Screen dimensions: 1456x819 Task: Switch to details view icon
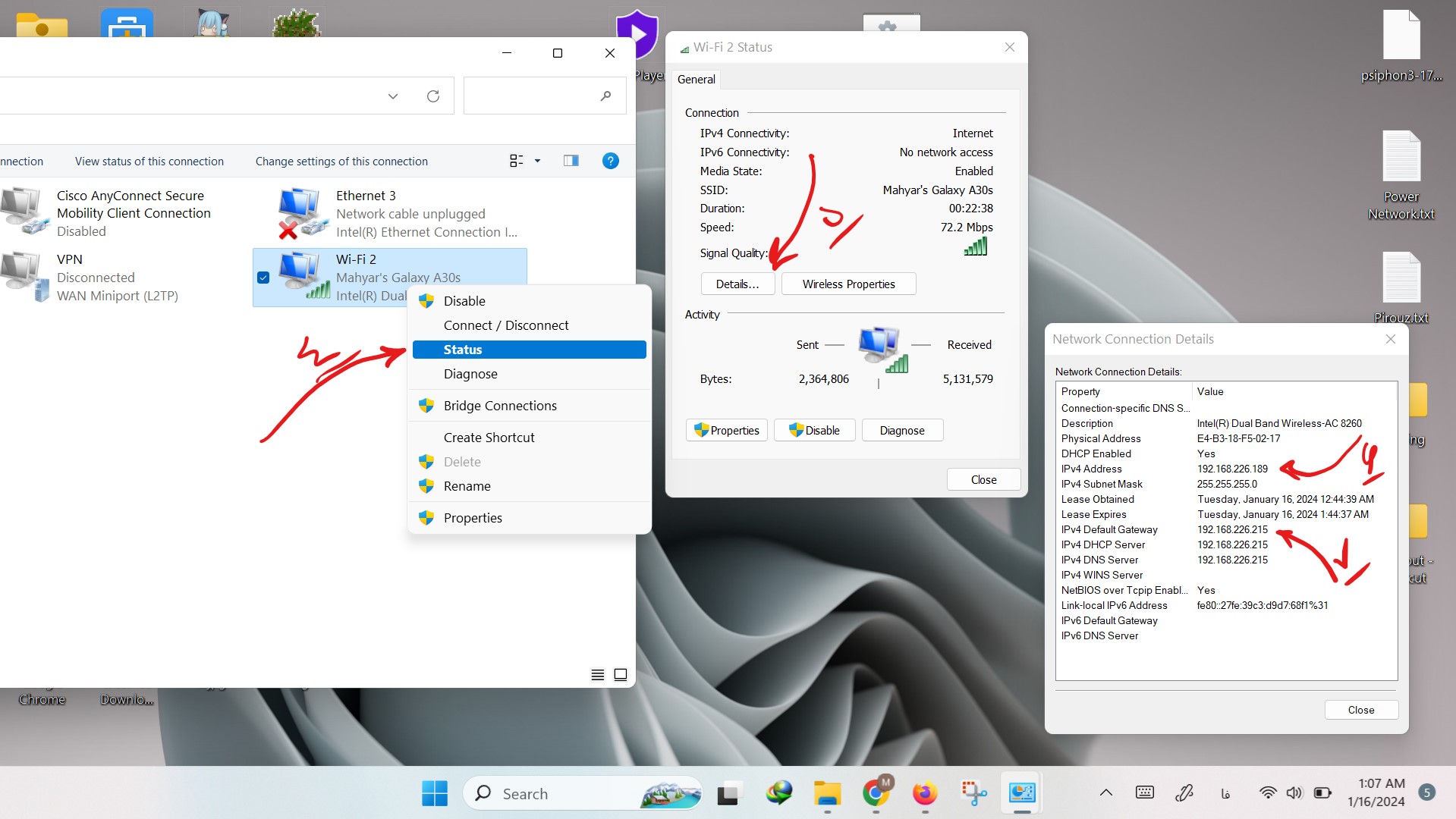(598, 675)
